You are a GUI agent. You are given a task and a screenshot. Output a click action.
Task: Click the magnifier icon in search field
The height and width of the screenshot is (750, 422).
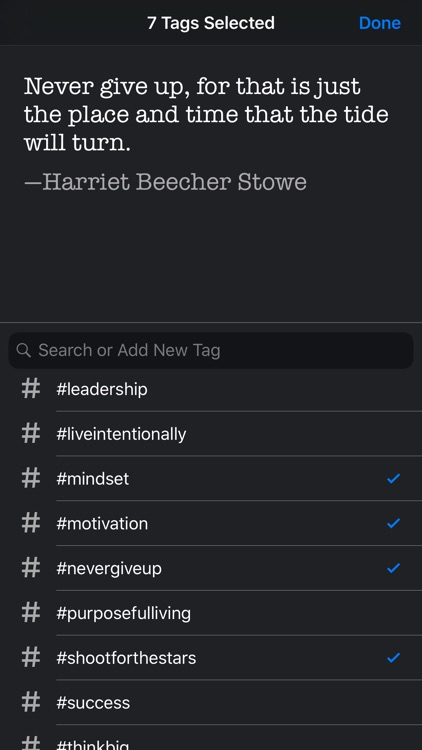tap(23, 350)
